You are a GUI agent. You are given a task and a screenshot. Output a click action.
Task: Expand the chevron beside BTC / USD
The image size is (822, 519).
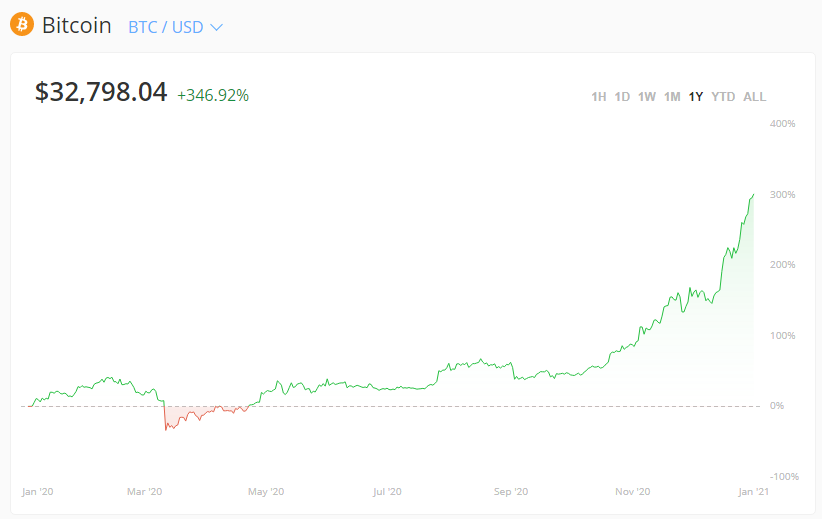[x=216, y=27]
